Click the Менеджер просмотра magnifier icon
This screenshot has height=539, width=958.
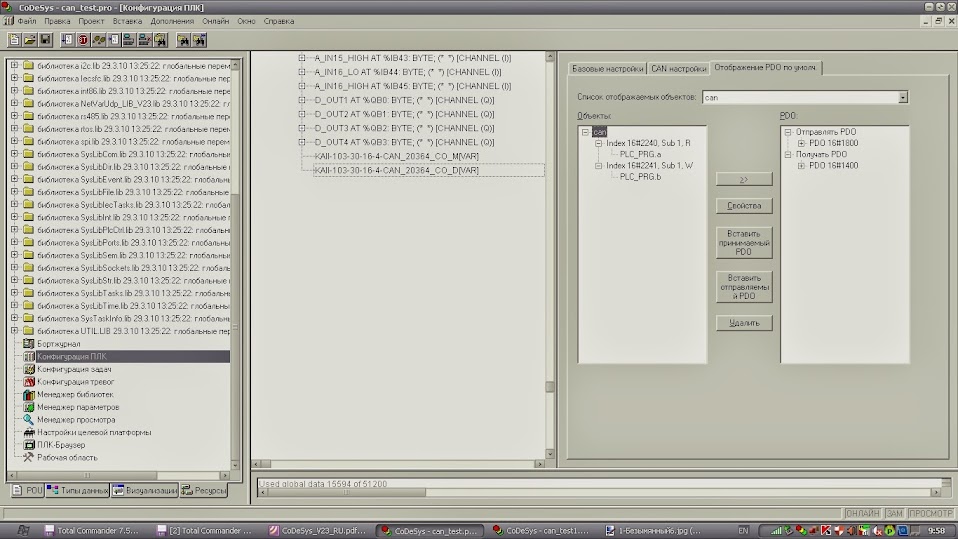[x=29, y=419]
